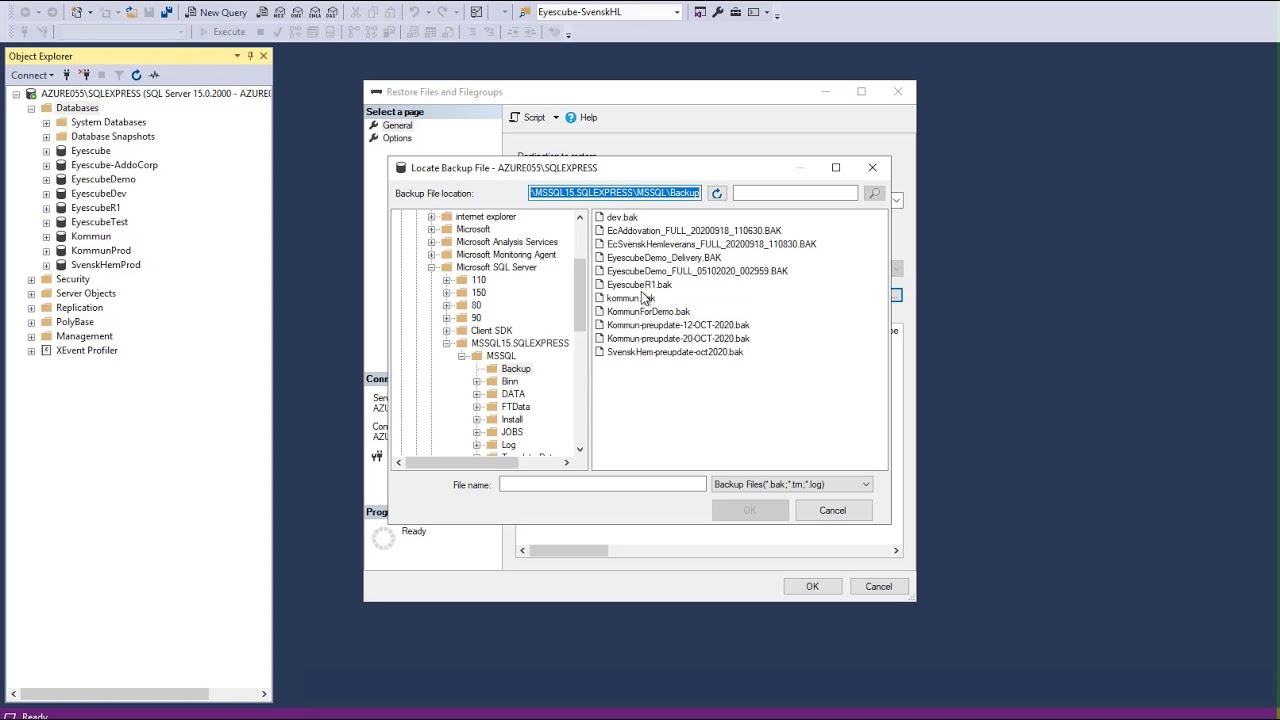Click Cancel in Locate Backup File dialog
The image size is (1280, 720).
[x=833, y=511]
